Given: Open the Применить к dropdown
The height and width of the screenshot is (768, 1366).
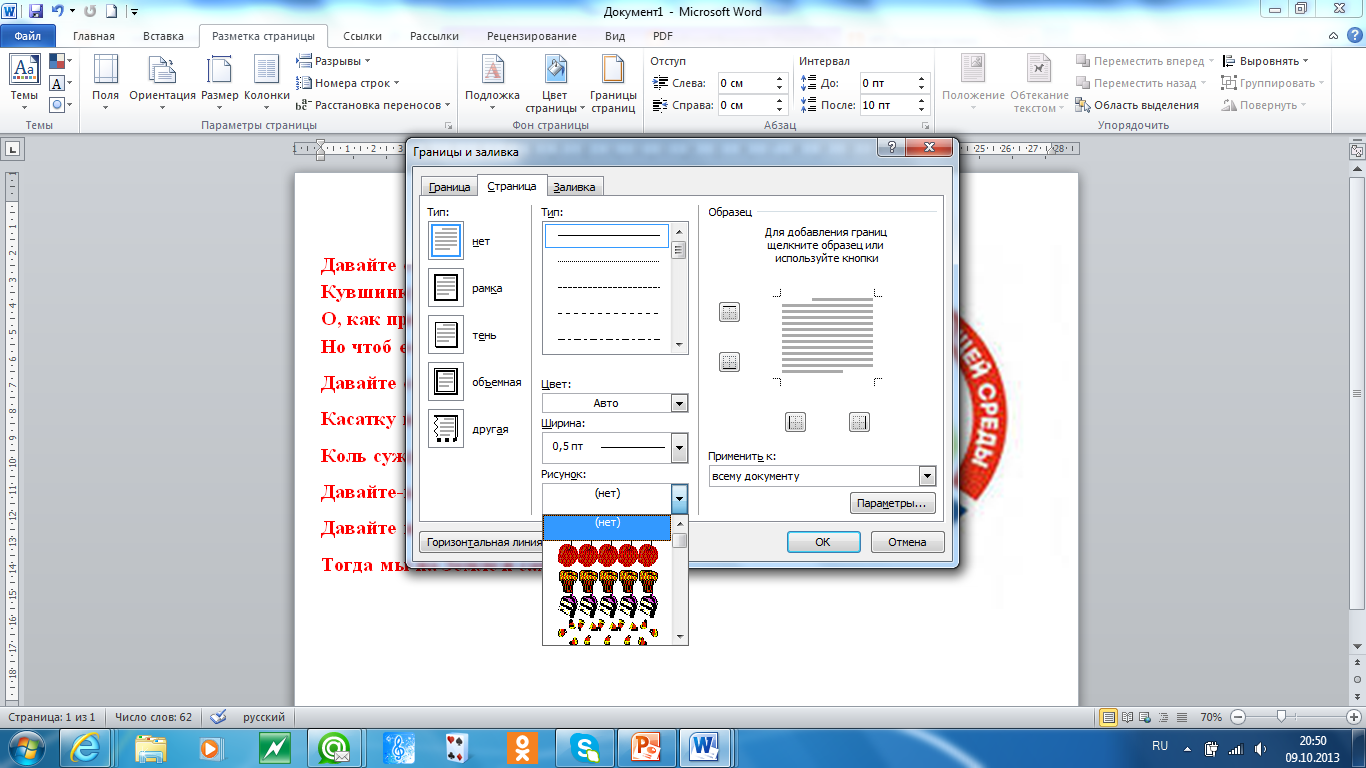Looking at the screenshot, I should [927, 476].
